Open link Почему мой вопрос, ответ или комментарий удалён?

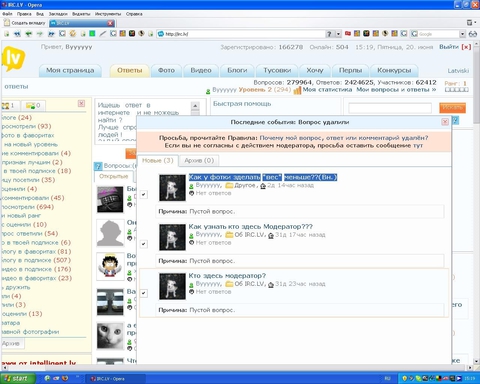click(344, 138)
